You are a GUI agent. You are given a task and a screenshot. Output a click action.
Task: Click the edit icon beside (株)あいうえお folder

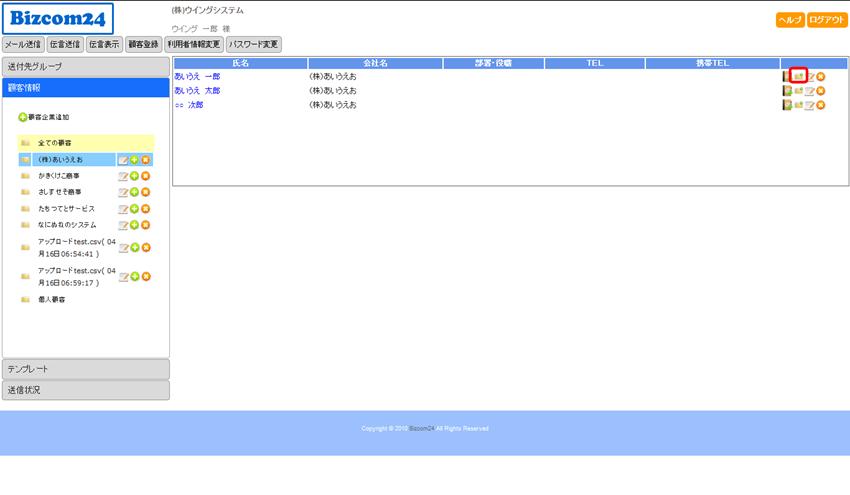123,160
